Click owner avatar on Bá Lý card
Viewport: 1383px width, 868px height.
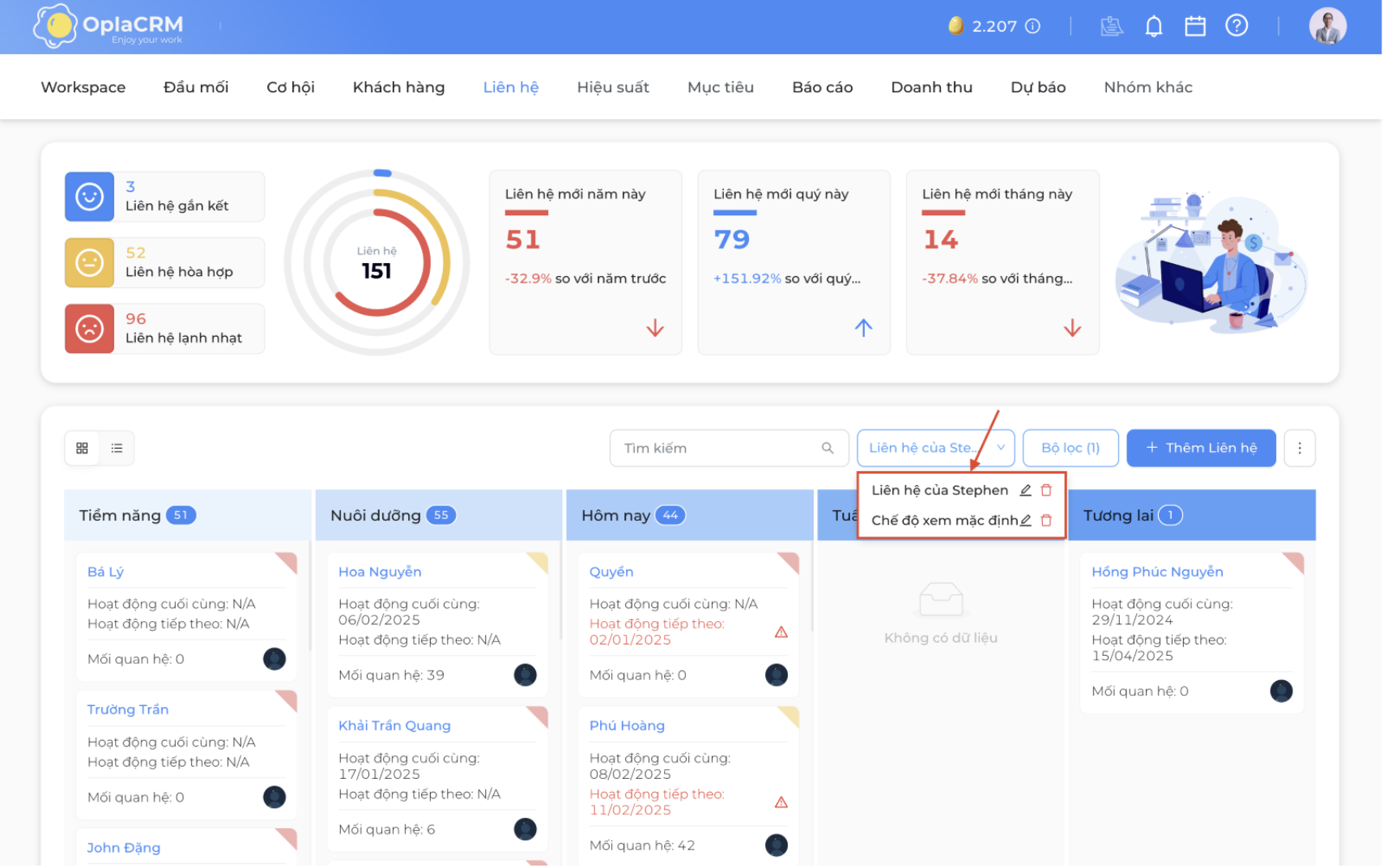274,658
